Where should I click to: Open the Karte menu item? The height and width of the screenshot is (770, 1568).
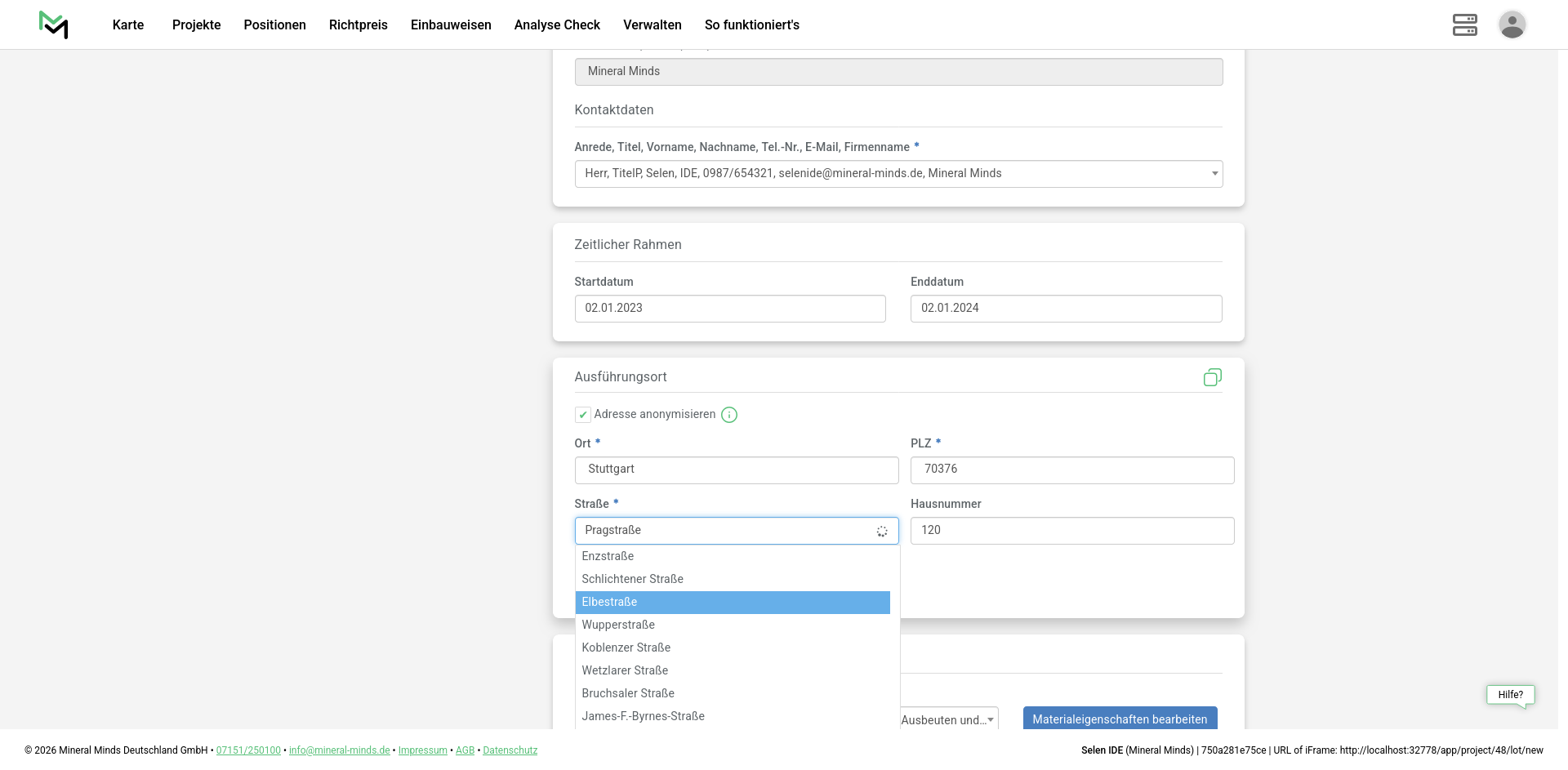tap(128, 25)
